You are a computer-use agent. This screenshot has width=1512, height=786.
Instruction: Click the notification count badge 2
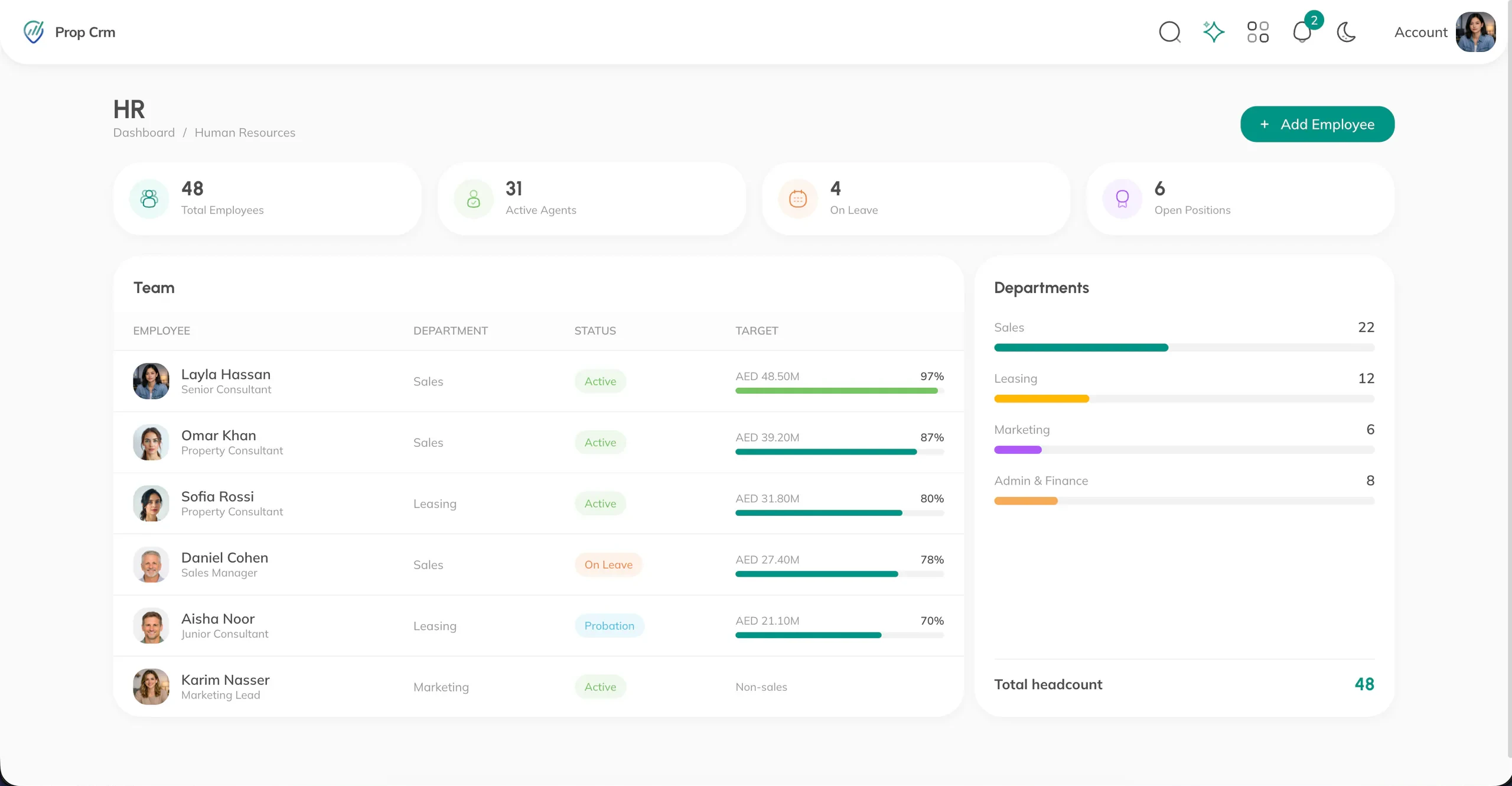(x=1314, y=20)
